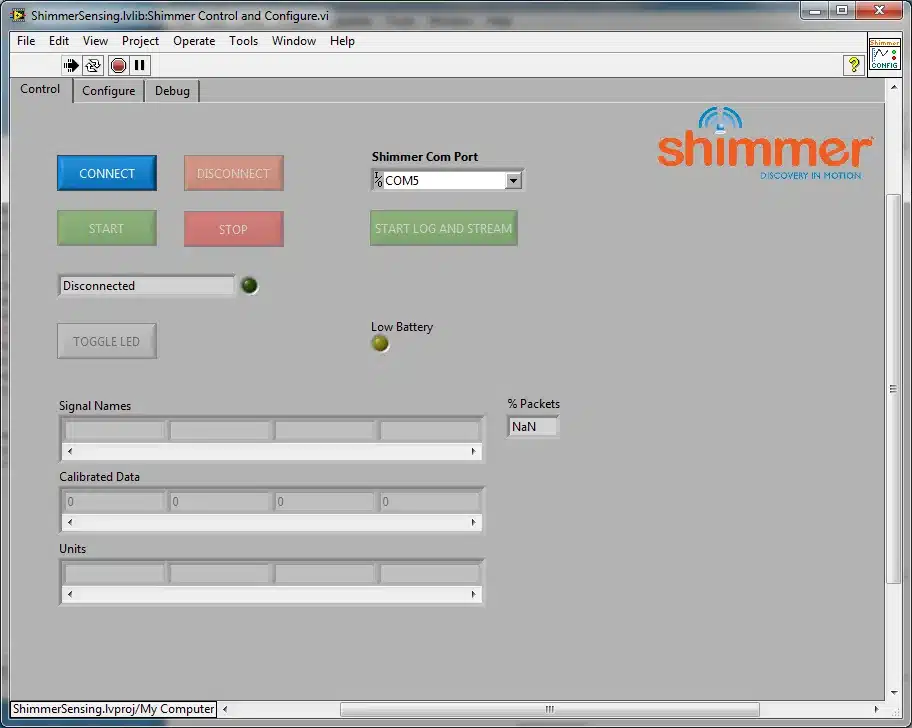This screenshot has width=912, height=728.
Task: Click the Run arrow toolbar icon
Action: [71, 65]
